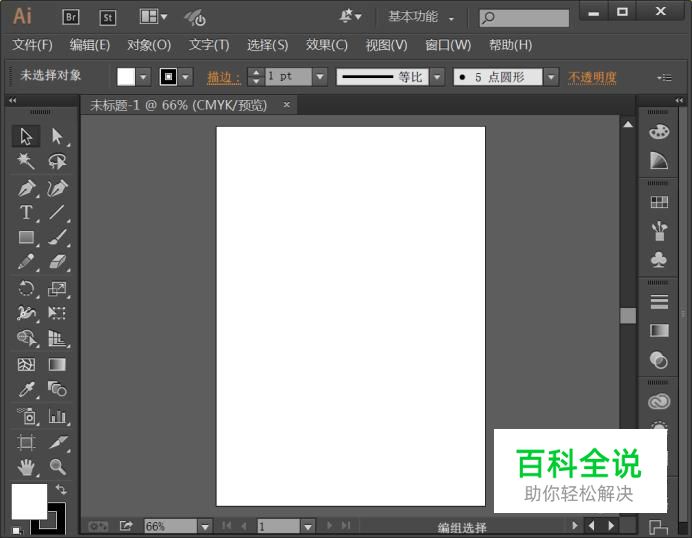Swap fill and stroke colors
692x538 pixels.
click(x=61, y=489)
